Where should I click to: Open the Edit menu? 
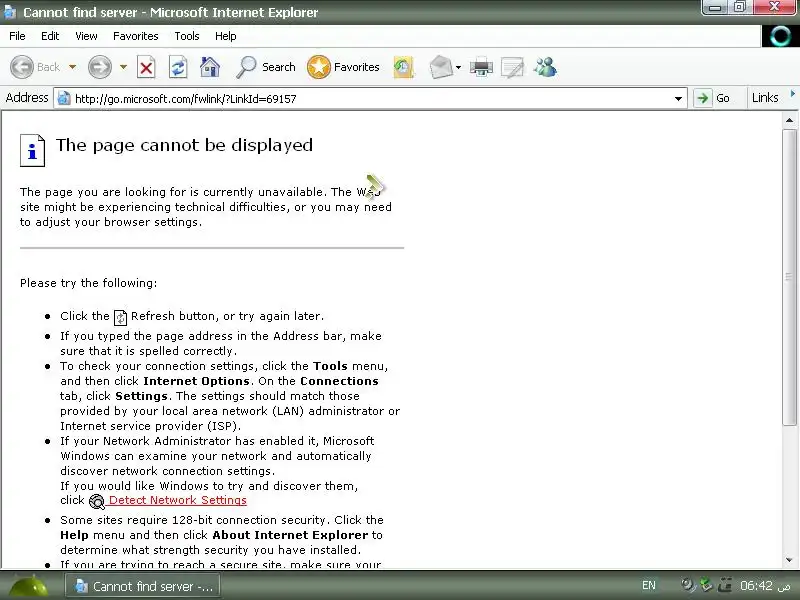tap(50, 36)
